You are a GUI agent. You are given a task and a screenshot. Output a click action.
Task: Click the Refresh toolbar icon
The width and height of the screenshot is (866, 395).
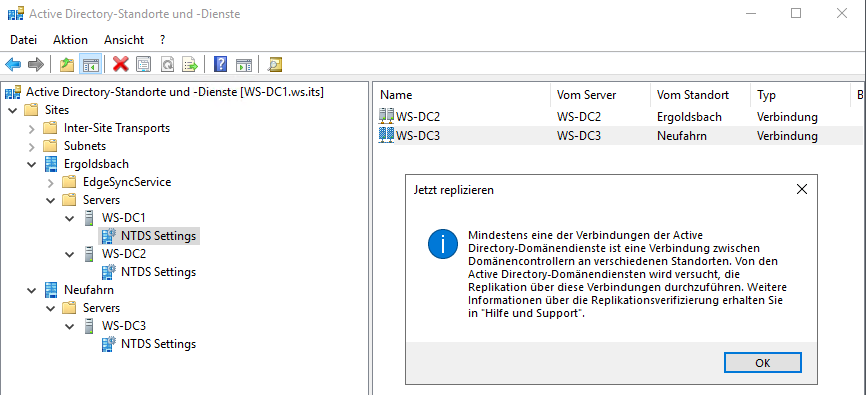pyautogui.click(x=167, y=65)
